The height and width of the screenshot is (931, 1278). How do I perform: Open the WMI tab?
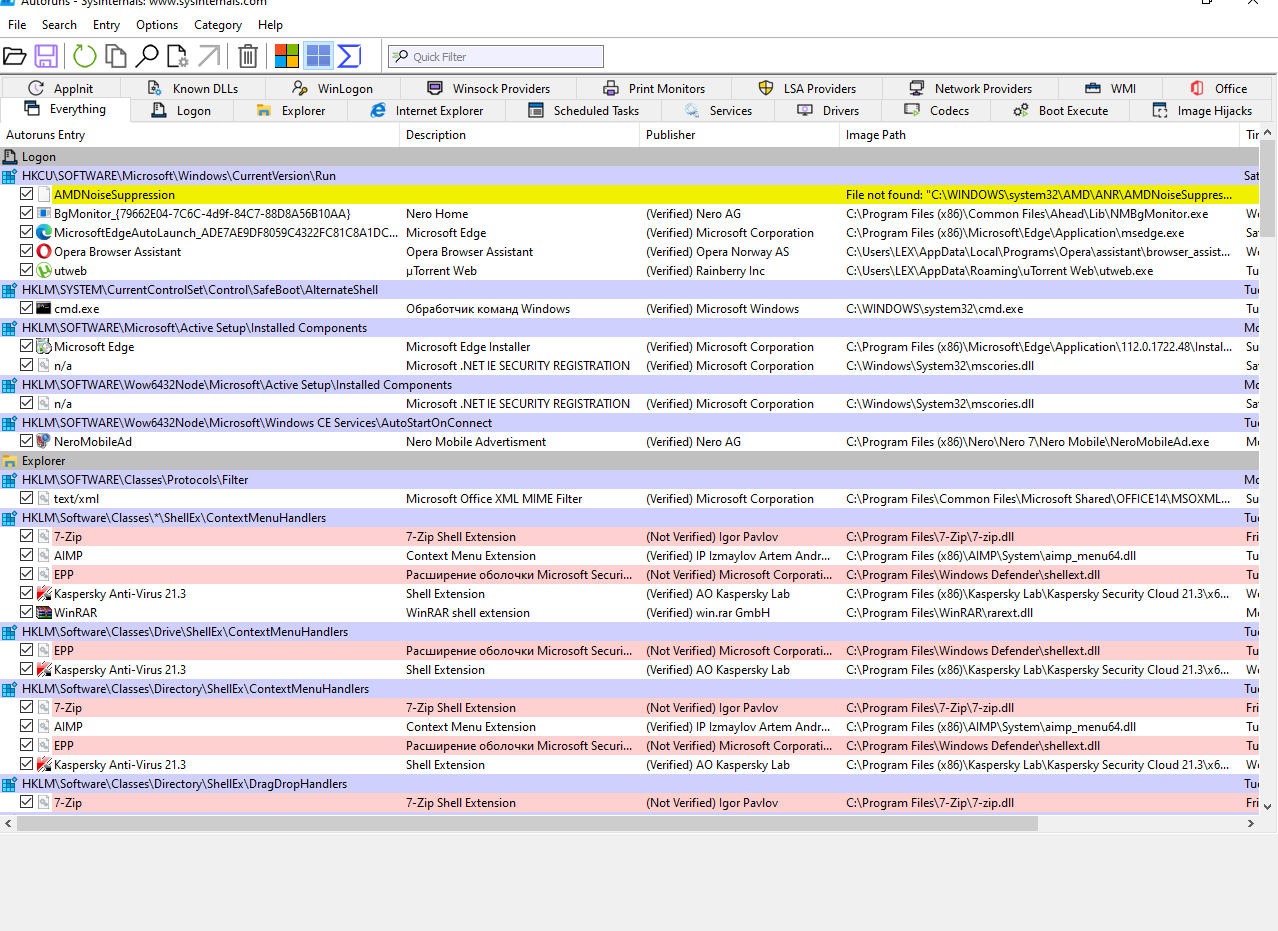click(1110, 88)
